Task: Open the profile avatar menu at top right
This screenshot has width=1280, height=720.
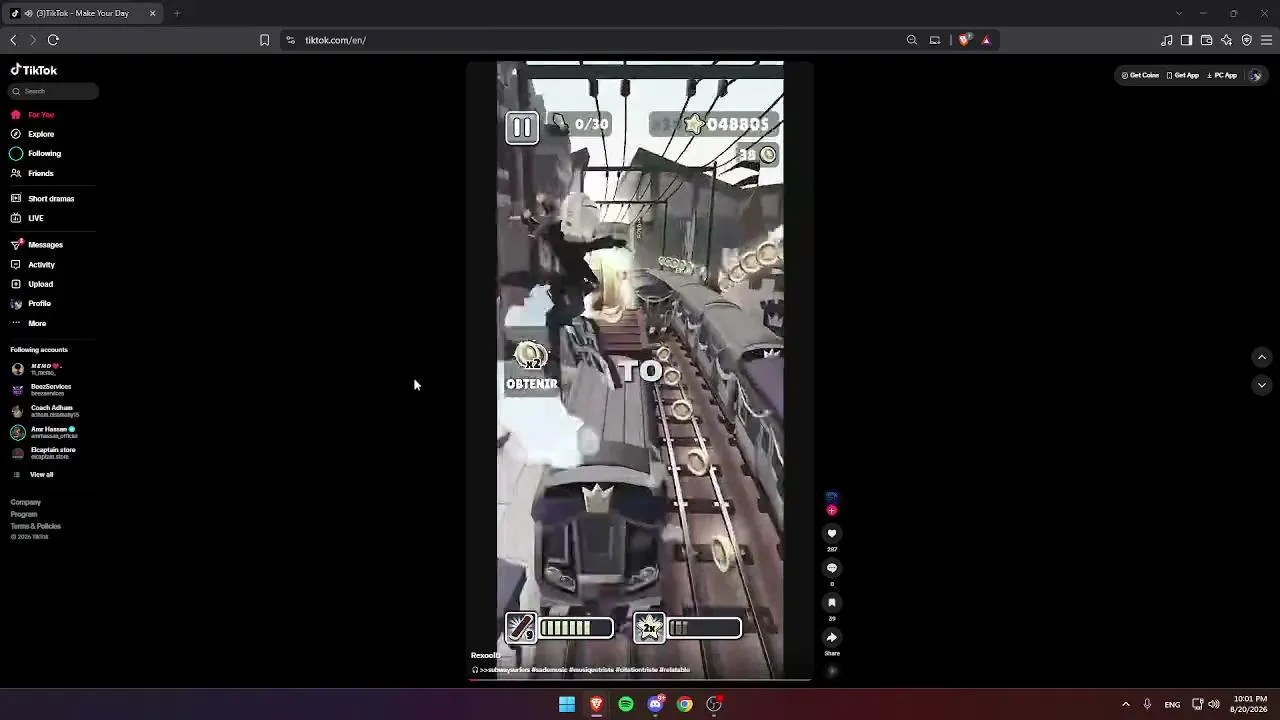Action: click(x=1255, y=75)
